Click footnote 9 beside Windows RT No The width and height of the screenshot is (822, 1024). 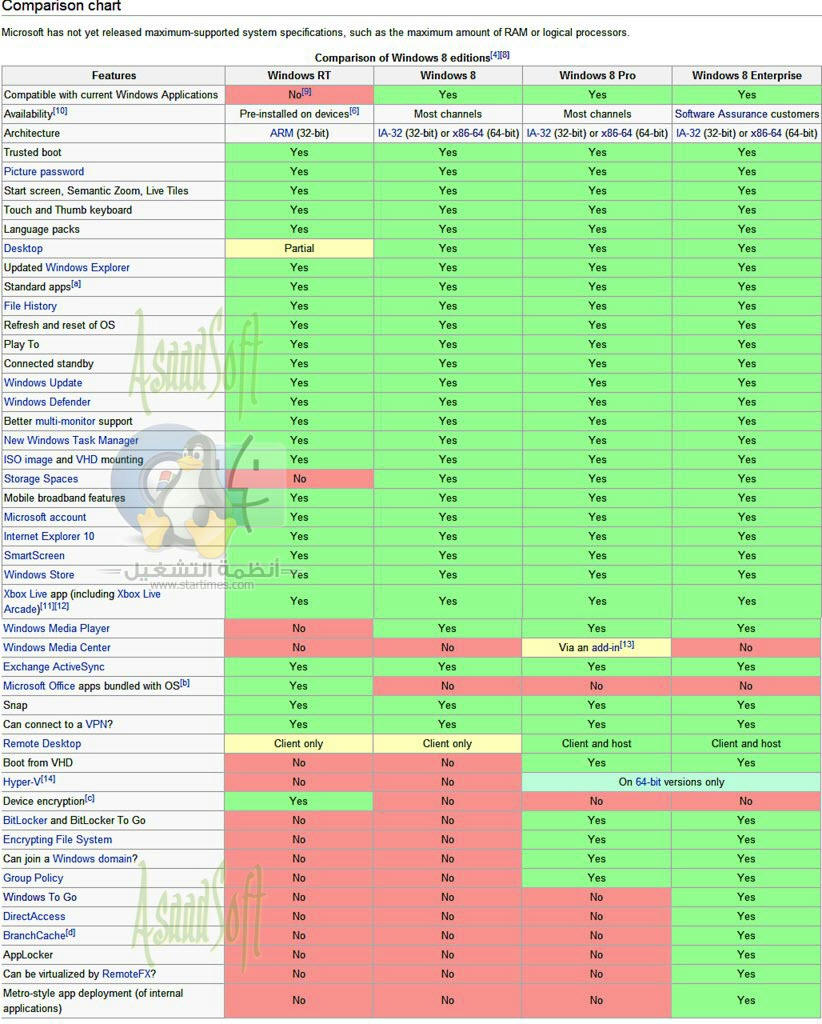[x=306, y=93]
